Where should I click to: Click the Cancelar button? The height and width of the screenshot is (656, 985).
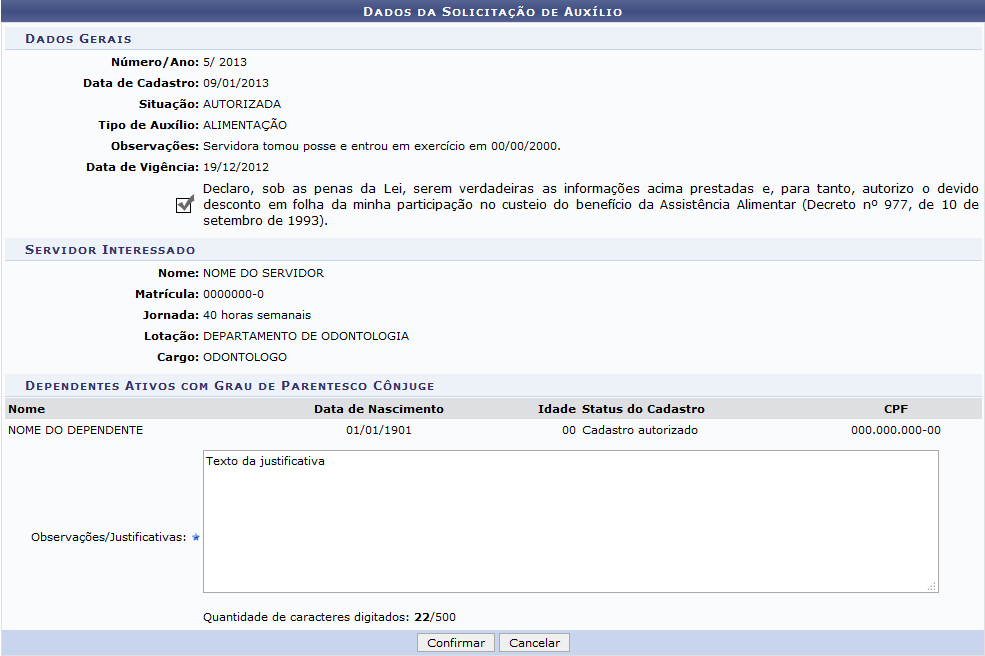point(534,643)
